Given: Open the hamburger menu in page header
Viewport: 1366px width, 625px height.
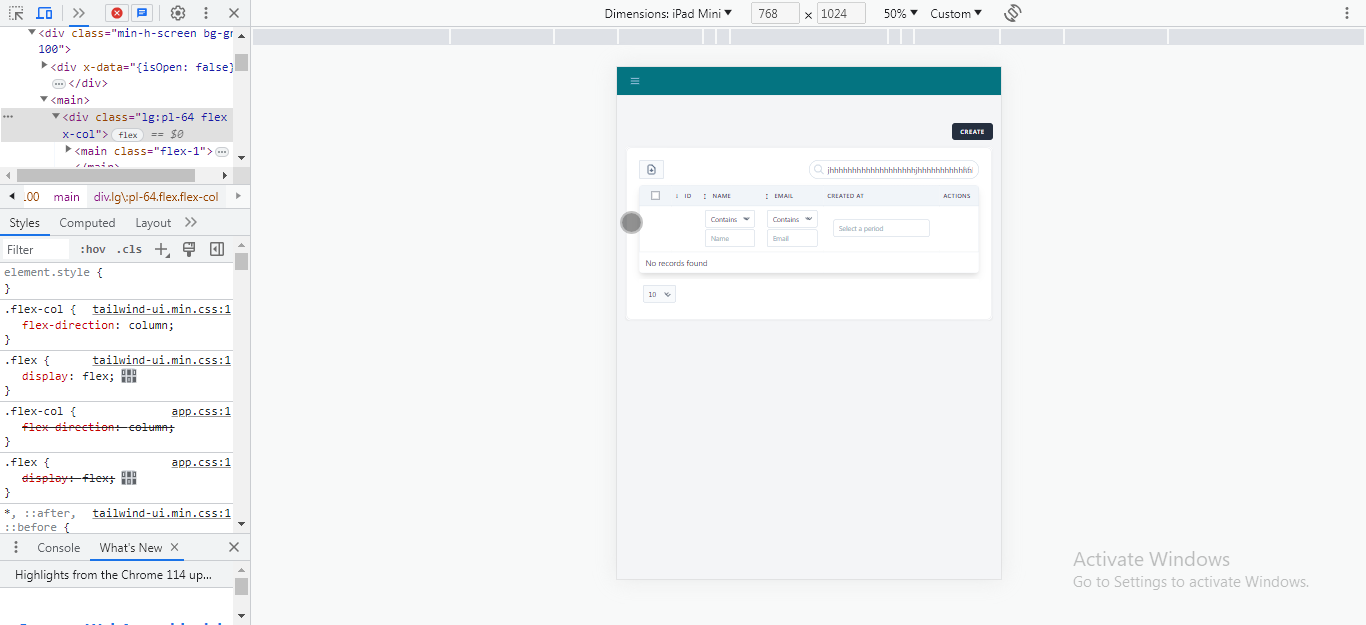Looking at the screenshot, I should coord(634,81).
